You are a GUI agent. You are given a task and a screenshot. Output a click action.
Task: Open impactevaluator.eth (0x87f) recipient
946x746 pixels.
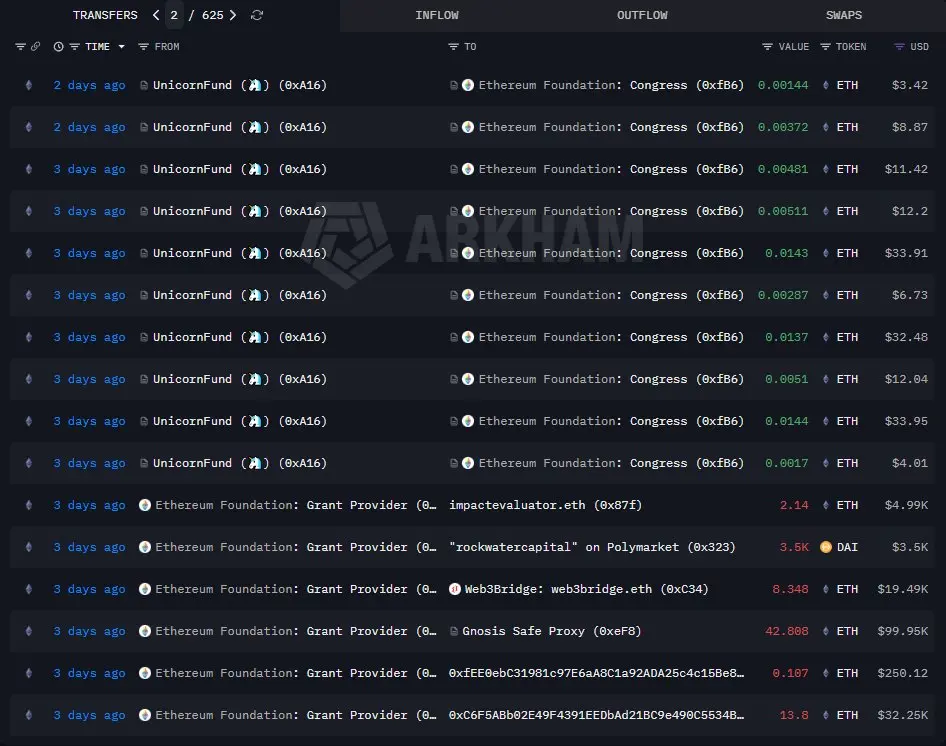(545, 505)
